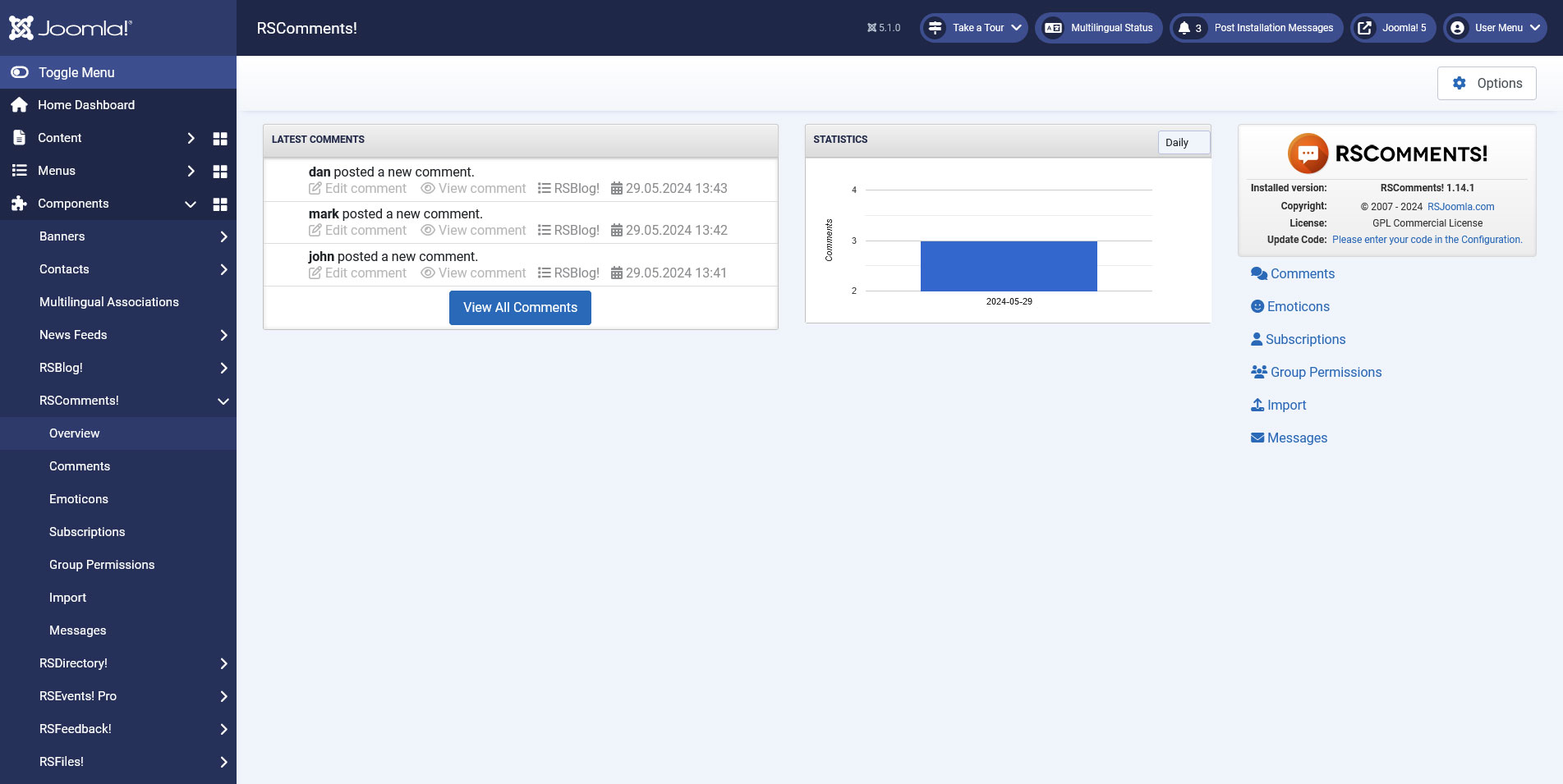This screenshot has height=784, width=1563.
Task: Collapse the Components chevron
Action: point(191,204)
